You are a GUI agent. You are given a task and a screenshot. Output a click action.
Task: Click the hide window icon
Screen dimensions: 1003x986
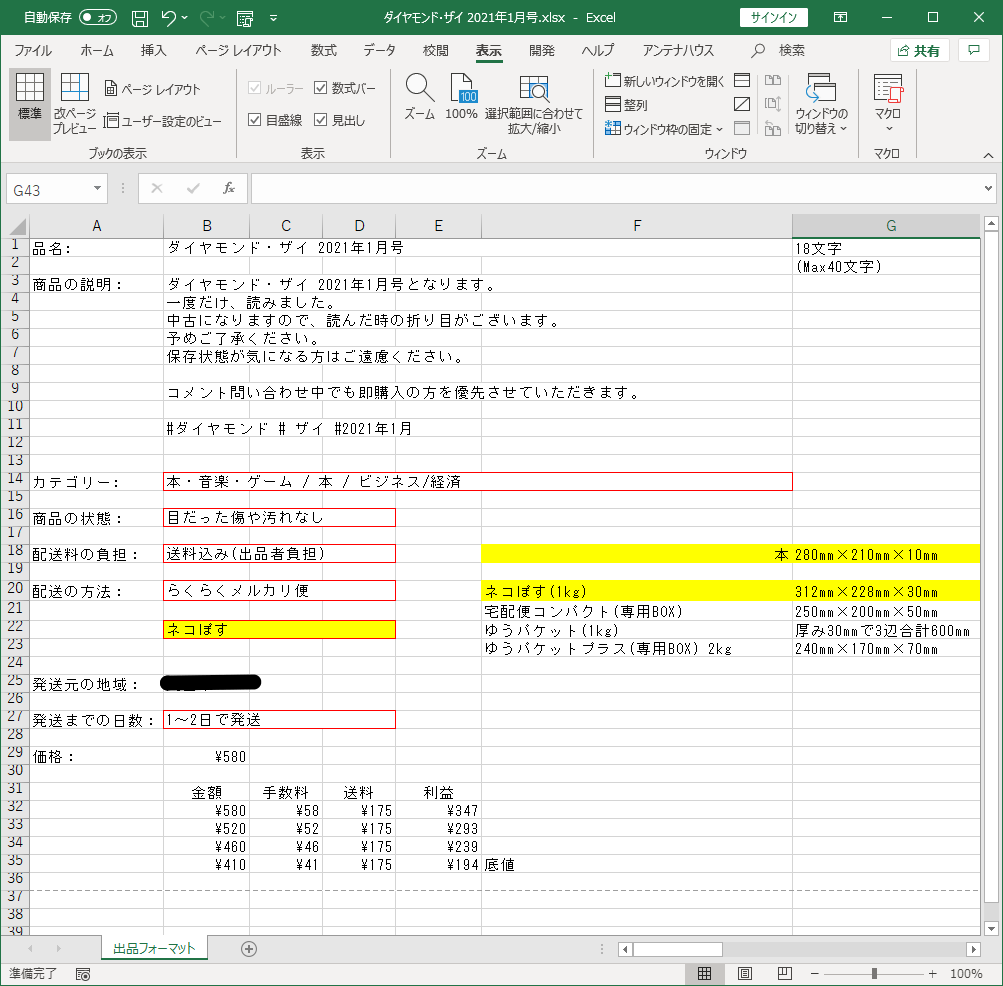742,104
